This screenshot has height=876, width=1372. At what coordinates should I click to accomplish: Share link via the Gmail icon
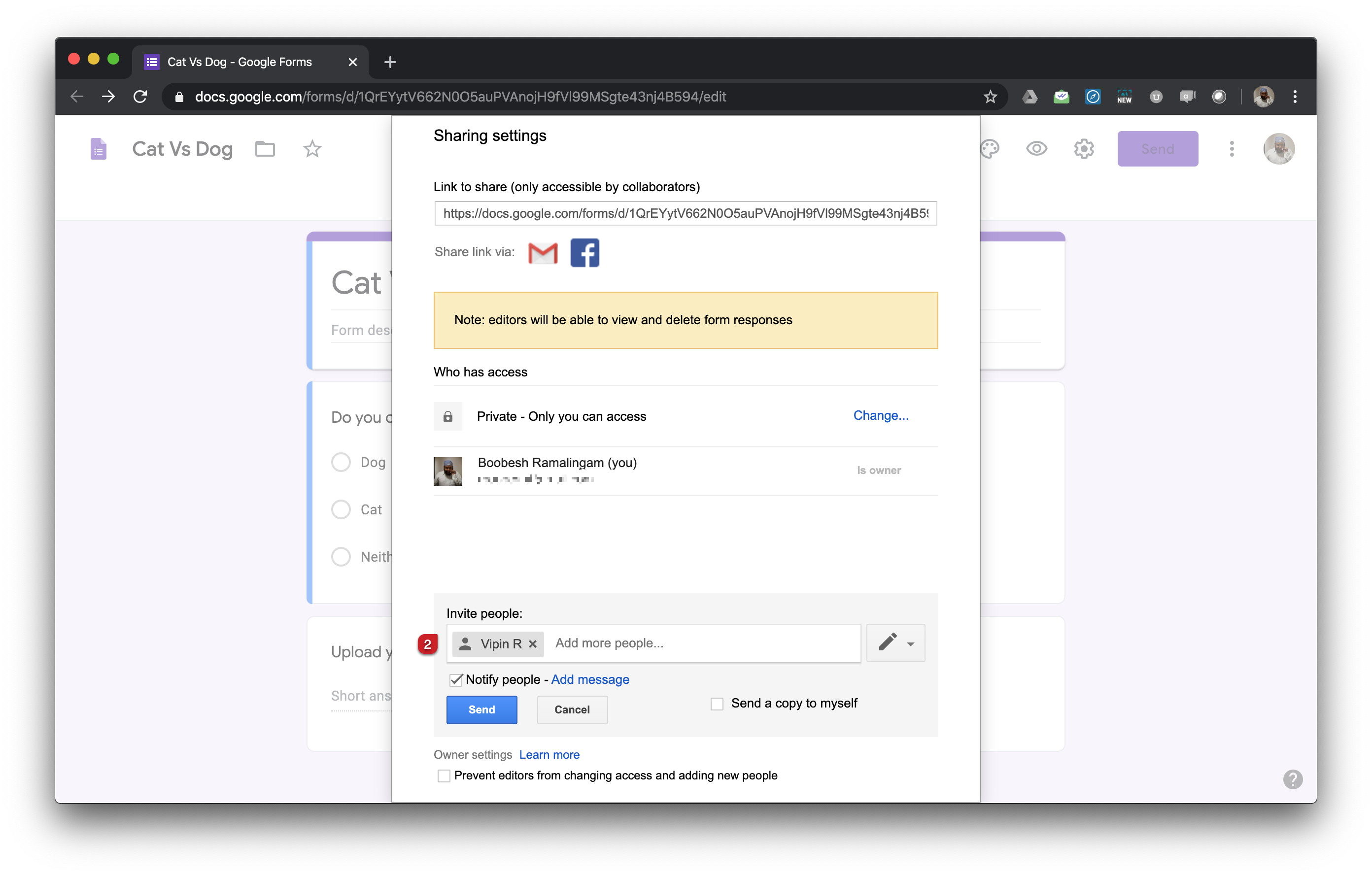click(x=543, y=252)
